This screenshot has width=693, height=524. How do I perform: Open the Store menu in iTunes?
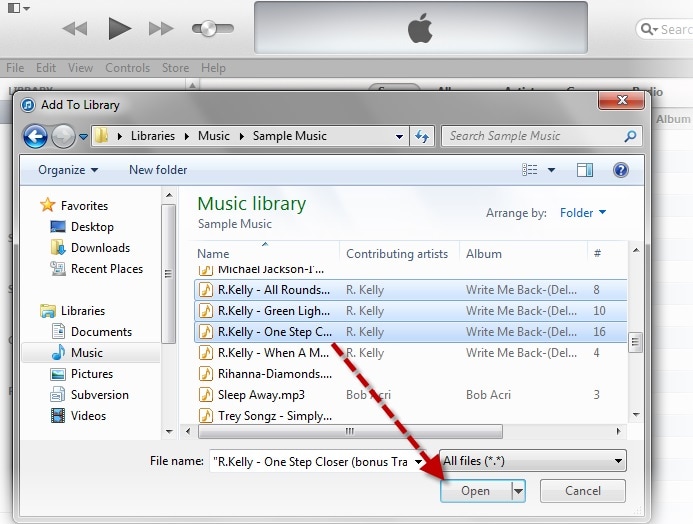tap(175, 68)
